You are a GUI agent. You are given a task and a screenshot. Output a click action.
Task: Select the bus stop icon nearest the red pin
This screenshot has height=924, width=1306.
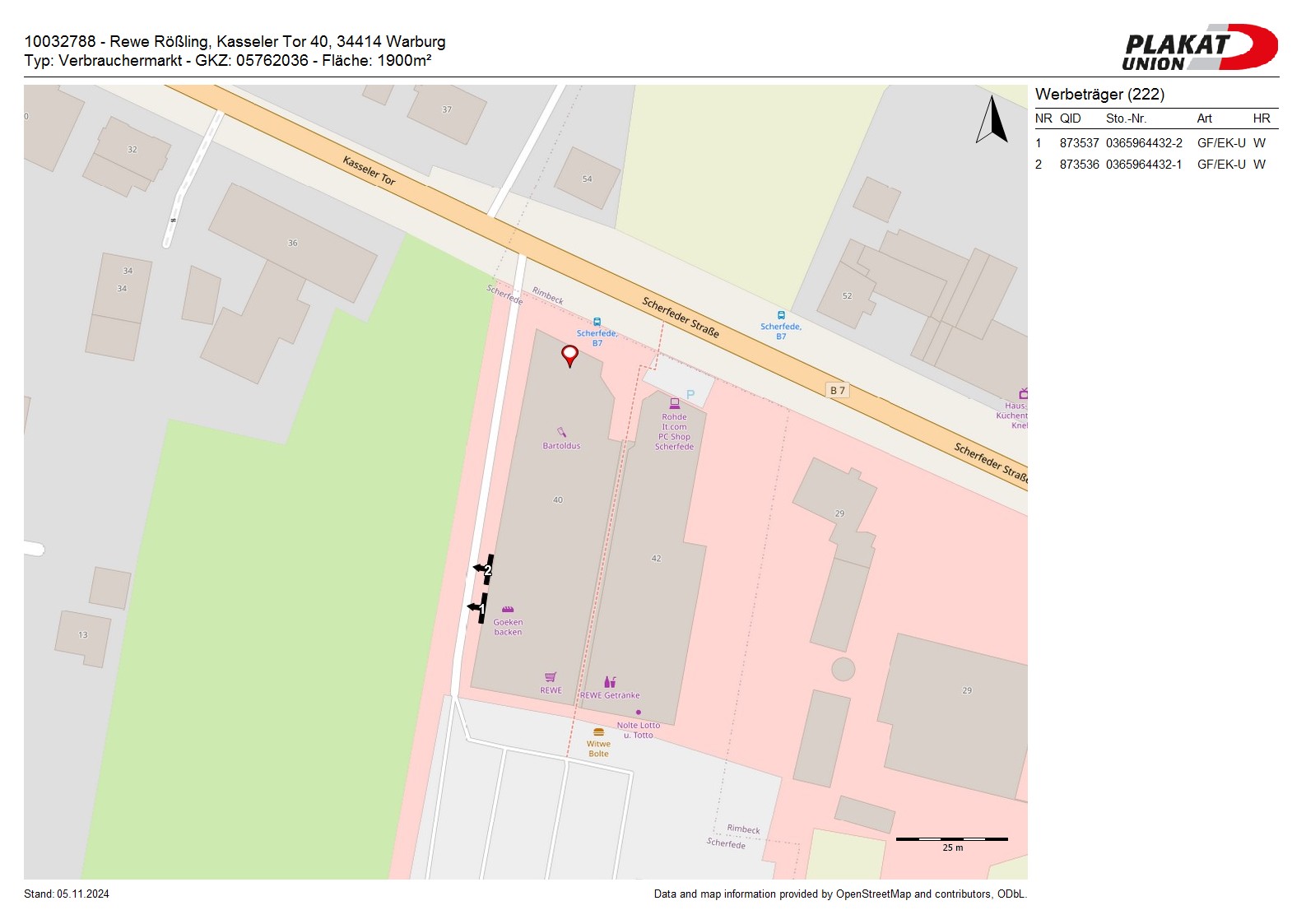[x=597, y=322]
